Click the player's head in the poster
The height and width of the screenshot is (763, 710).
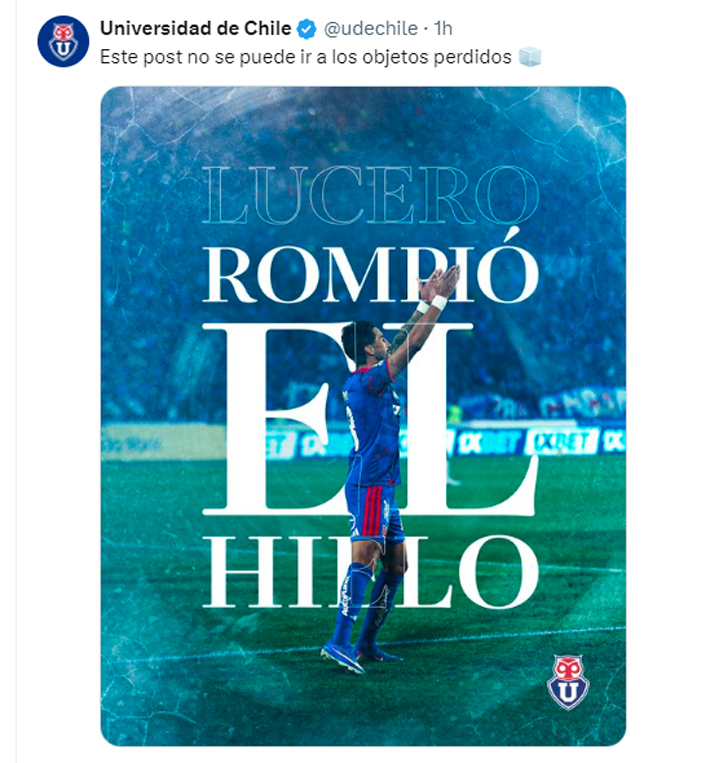[x=364, y=341]
